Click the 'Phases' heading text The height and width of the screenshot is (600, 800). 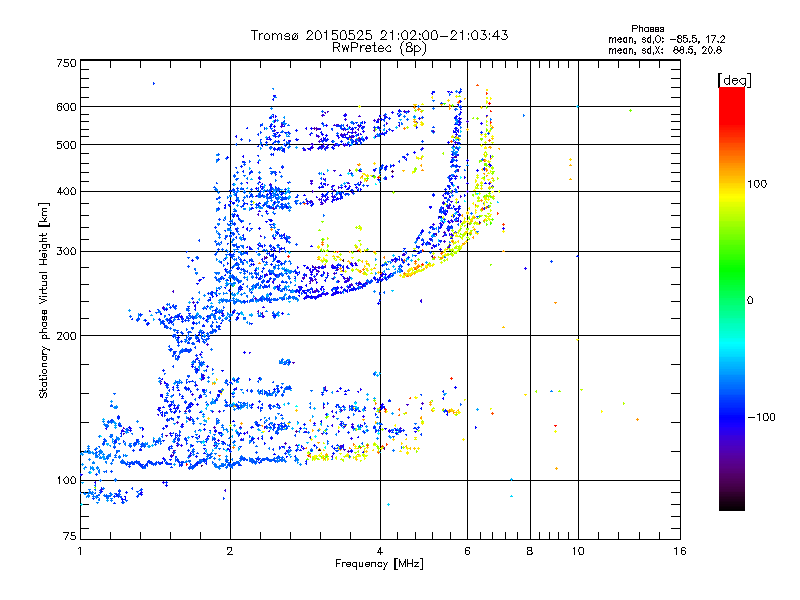point(647,29)
